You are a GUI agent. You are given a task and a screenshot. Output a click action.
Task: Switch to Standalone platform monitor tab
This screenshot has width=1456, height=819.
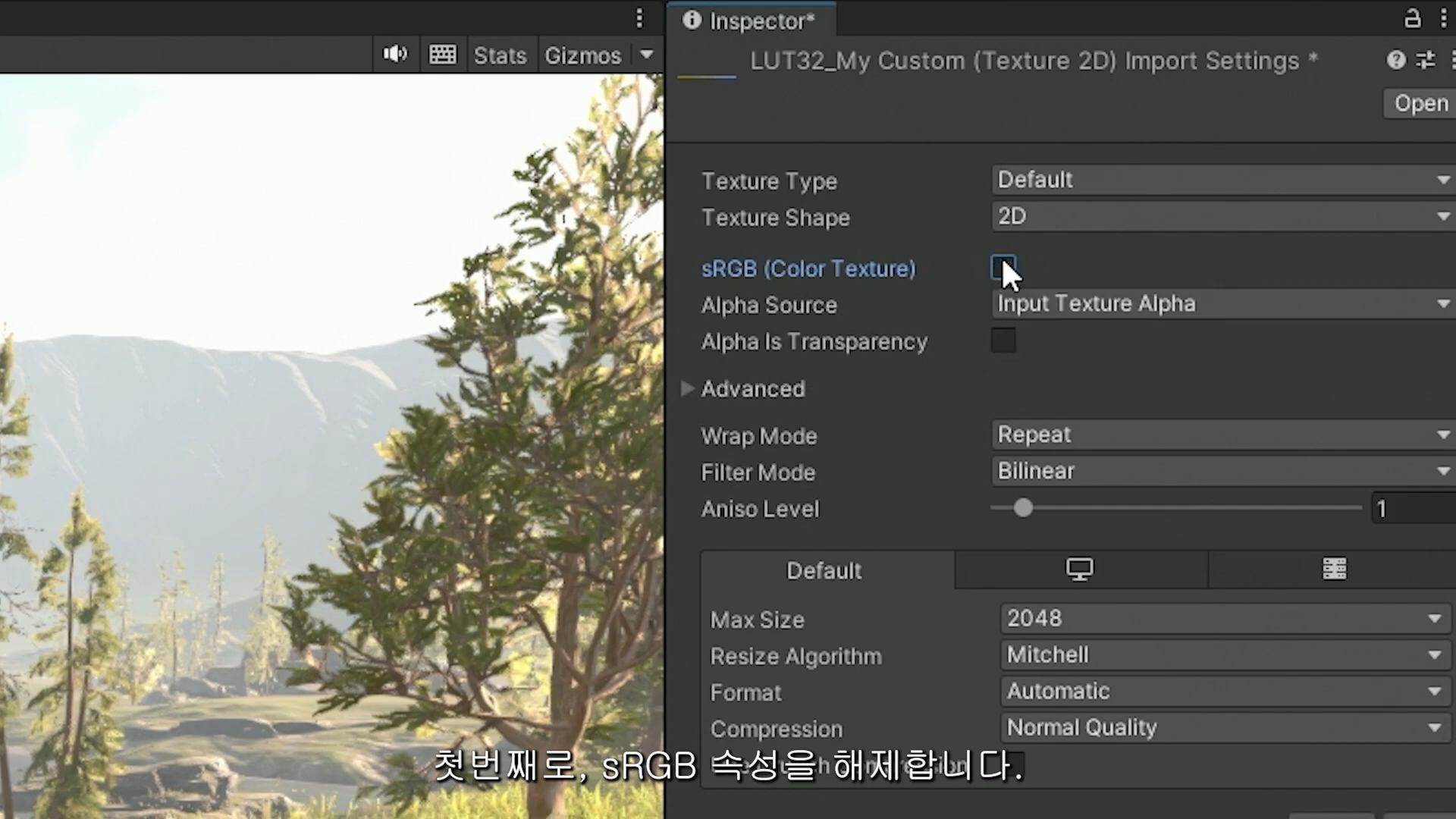tap(1080, 570)
